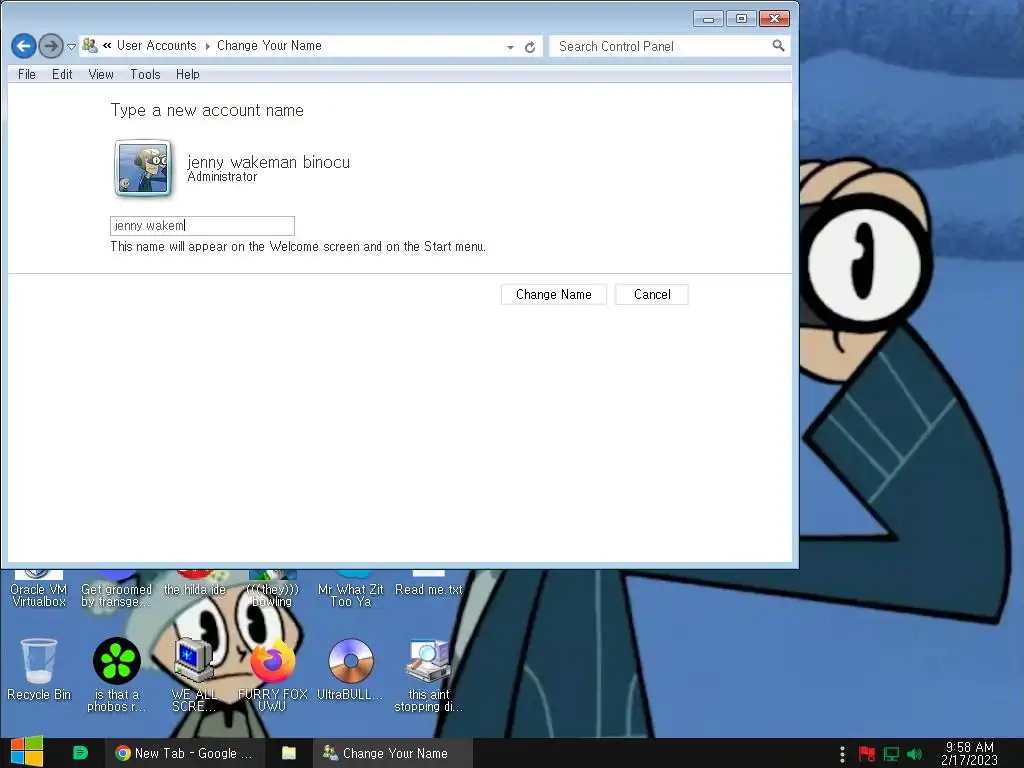Image resolution: width=1024 pixels, height=768 pixels.
Task: Go back with the blue back arrow
Action: (24, 46)
